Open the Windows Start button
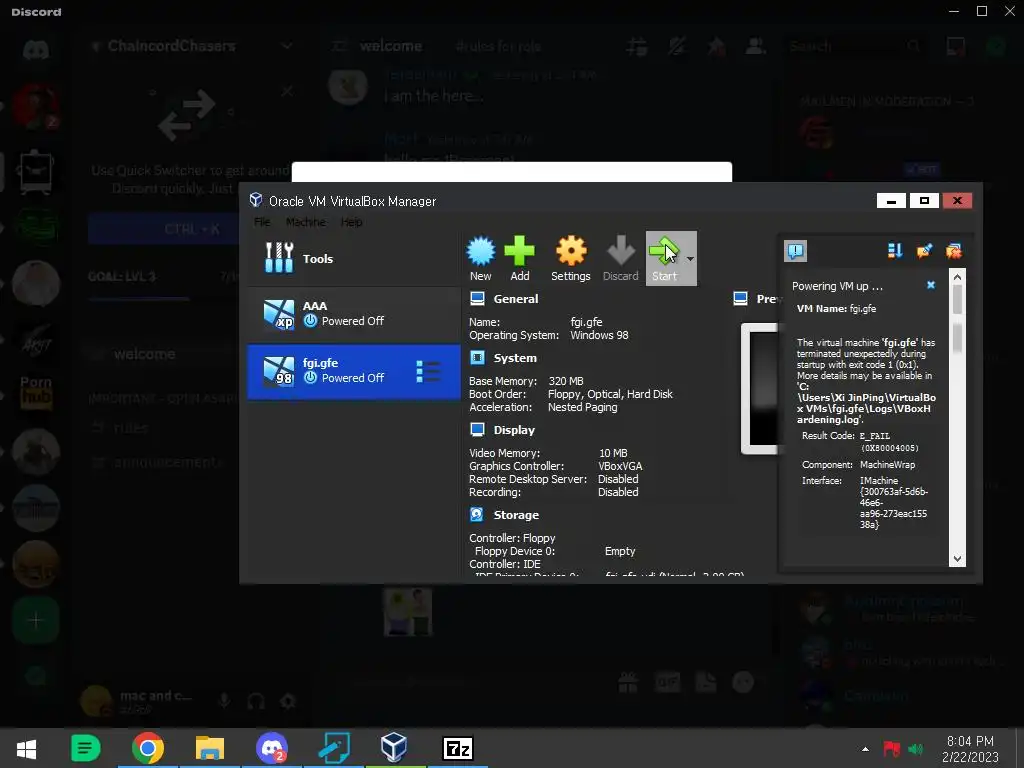 click(x=26, y=748)
